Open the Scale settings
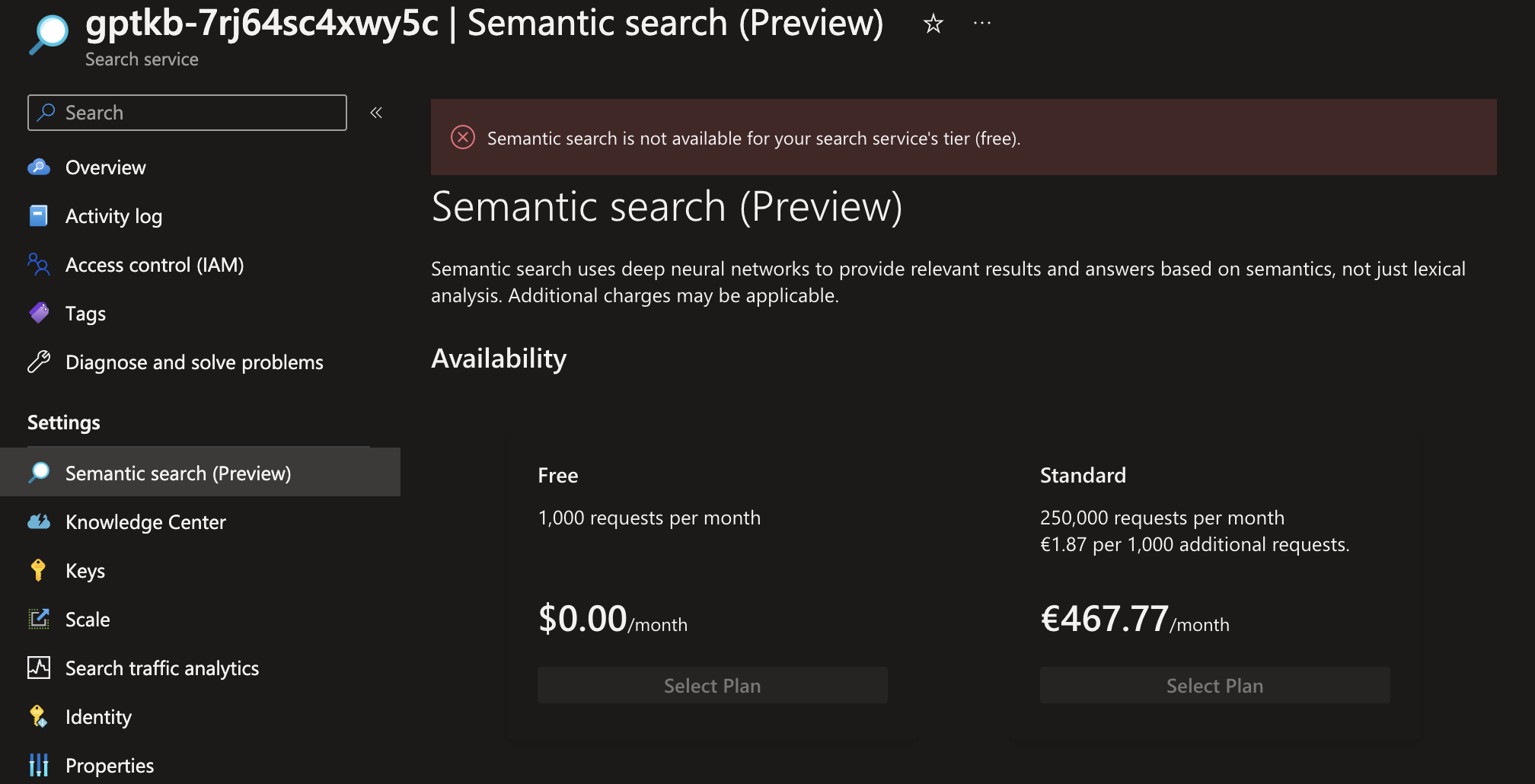This screenshot has height=784, width=1535. pos(88,620)
